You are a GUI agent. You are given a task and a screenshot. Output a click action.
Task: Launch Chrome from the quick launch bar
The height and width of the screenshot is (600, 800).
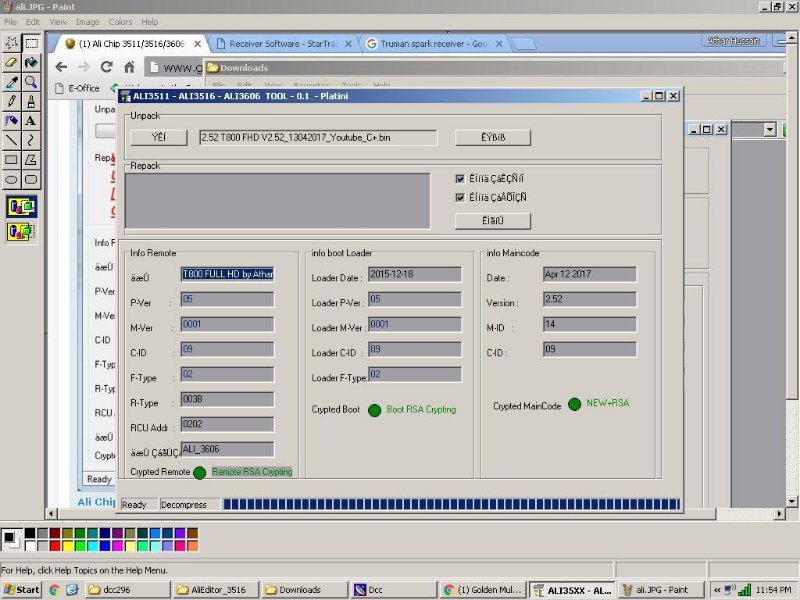[x=54, y=590]
